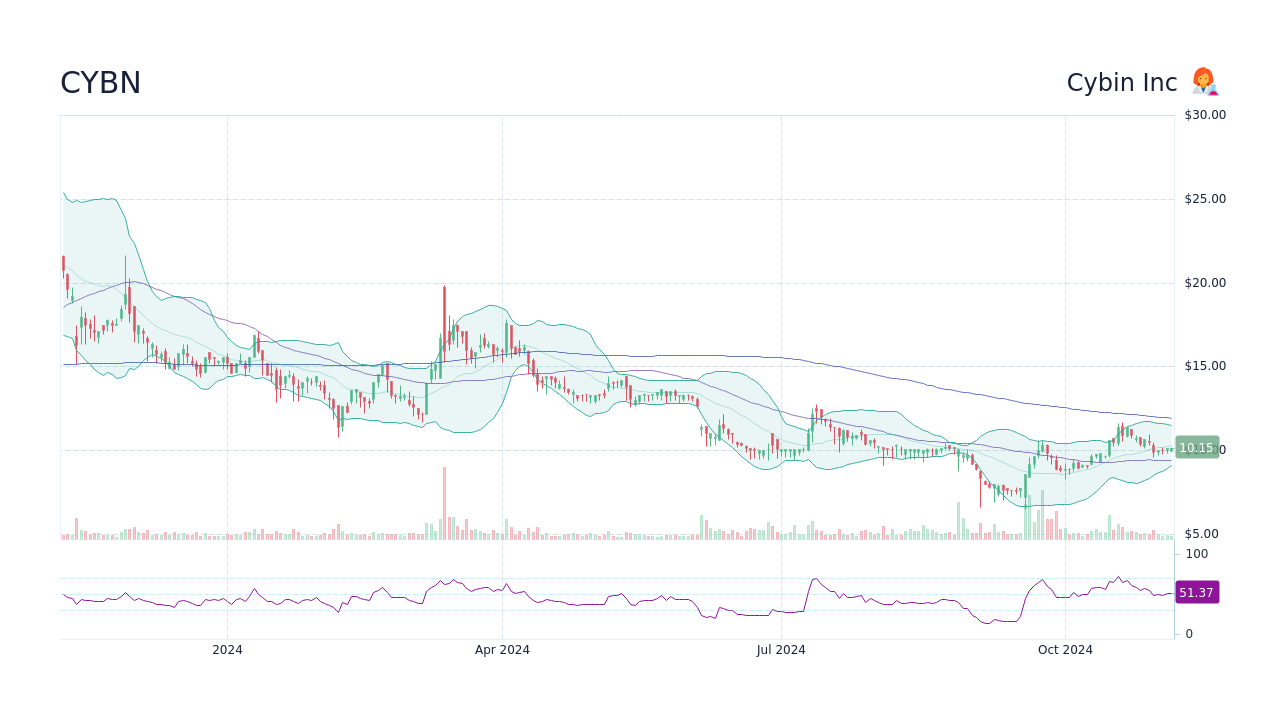Click the RSI value tag 51.37
This screenshot has width=1280, height=720.
tap(1197, 593)
